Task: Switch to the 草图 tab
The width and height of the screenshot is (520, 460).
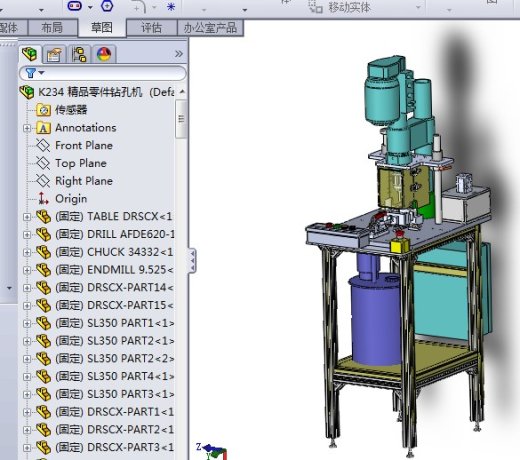Action: click(x=102, y=27)
